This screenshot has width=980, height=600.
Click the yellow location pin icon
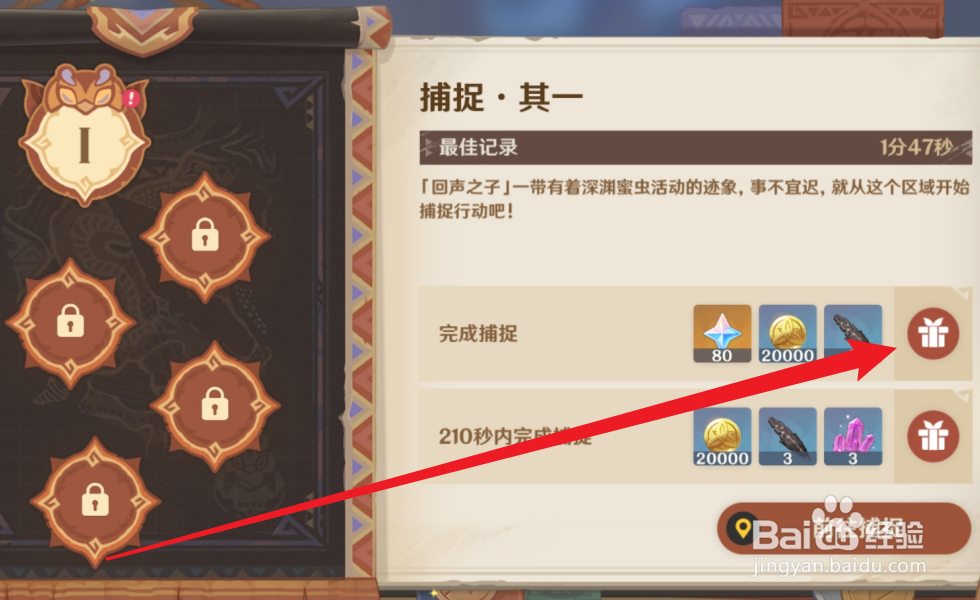pyautogui.click(x=743, y=529)
